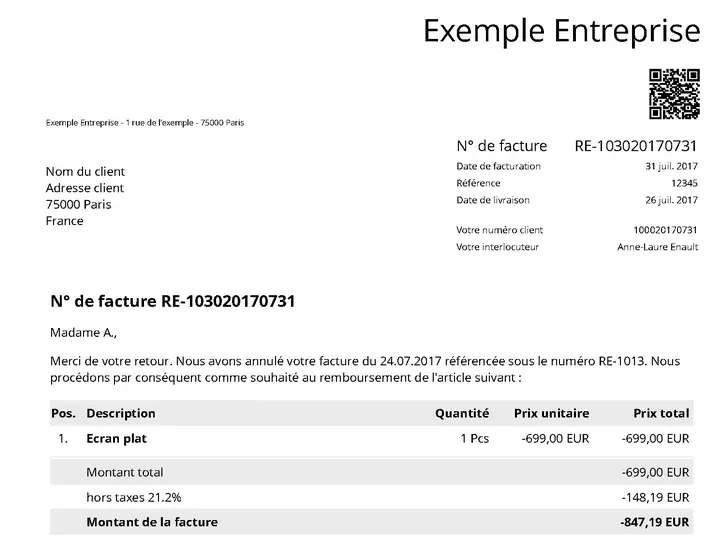The image size is (727, 552).
Task: Select the tax amount -148,19 EUR
Action: click(655, 497)
